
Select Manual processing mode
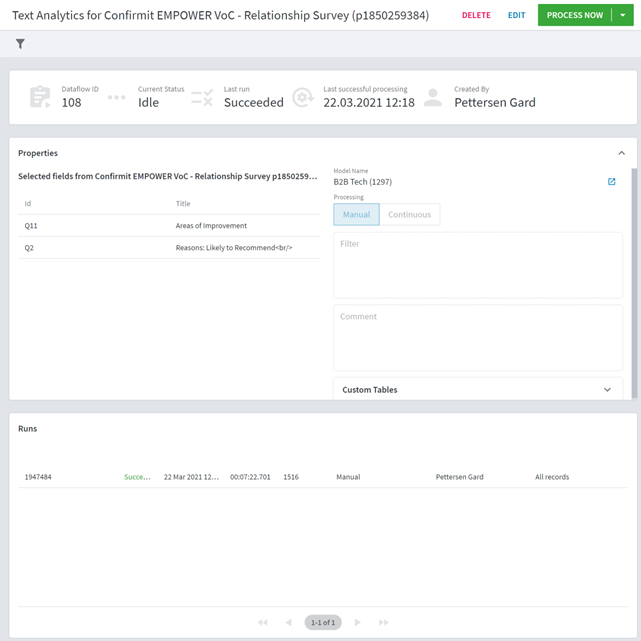click(x=356, y=215)
